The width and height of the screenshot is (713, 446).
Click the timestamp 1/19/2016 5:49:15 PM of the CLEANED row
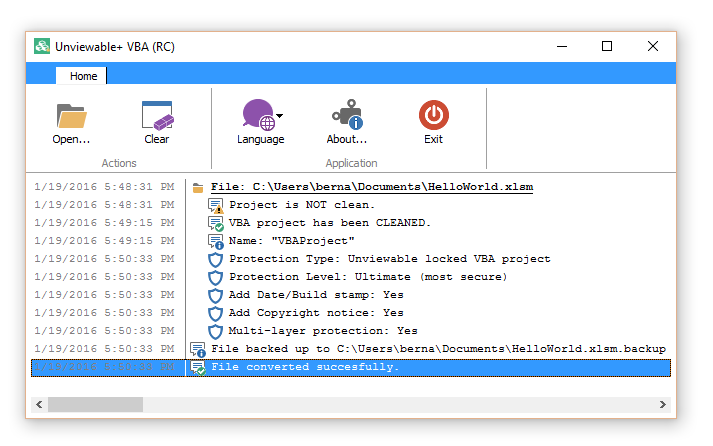(104, 223)
